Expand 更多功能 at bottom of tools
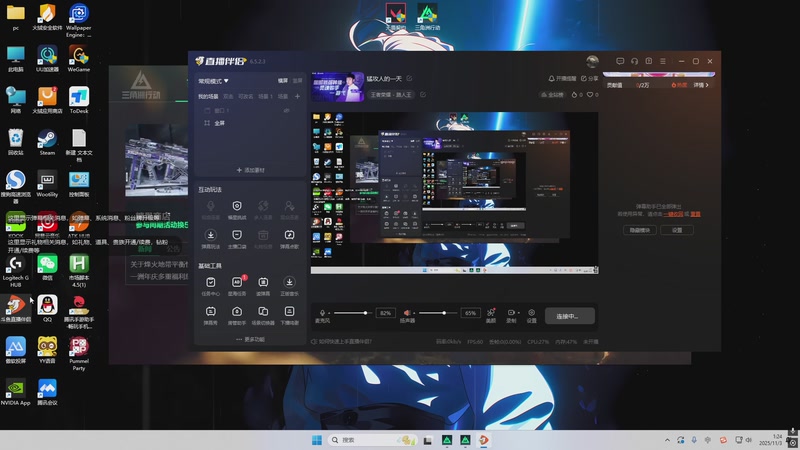800x450 pixels. click(x=250, y=339)
